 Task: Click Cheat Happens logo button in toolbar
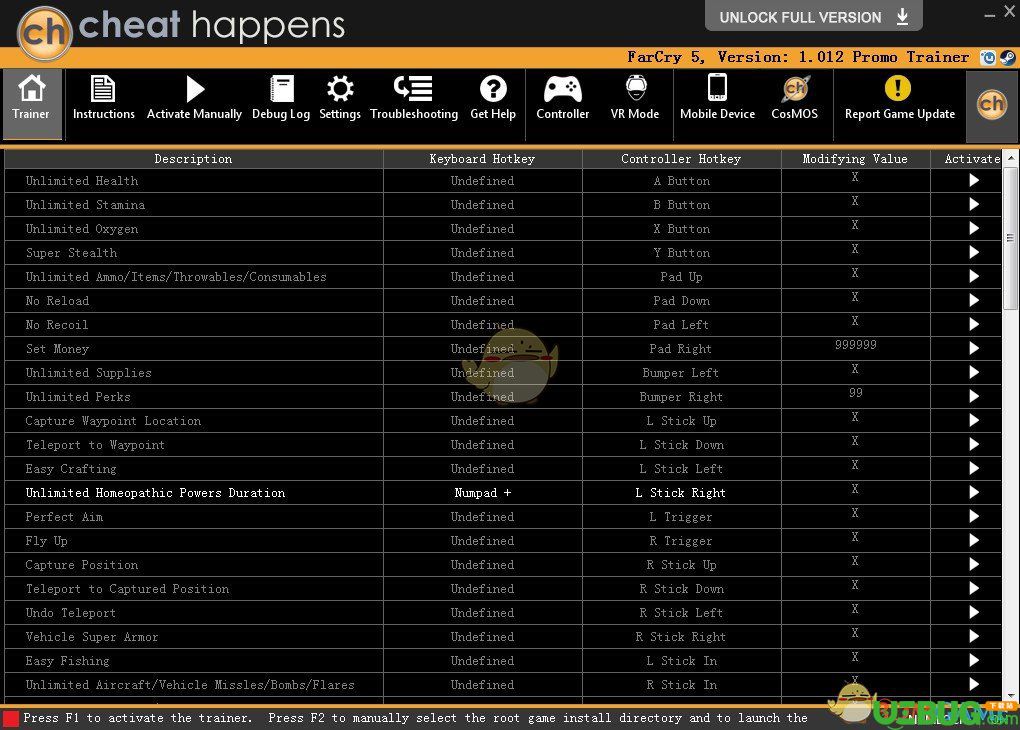click(x=991, y=104)
